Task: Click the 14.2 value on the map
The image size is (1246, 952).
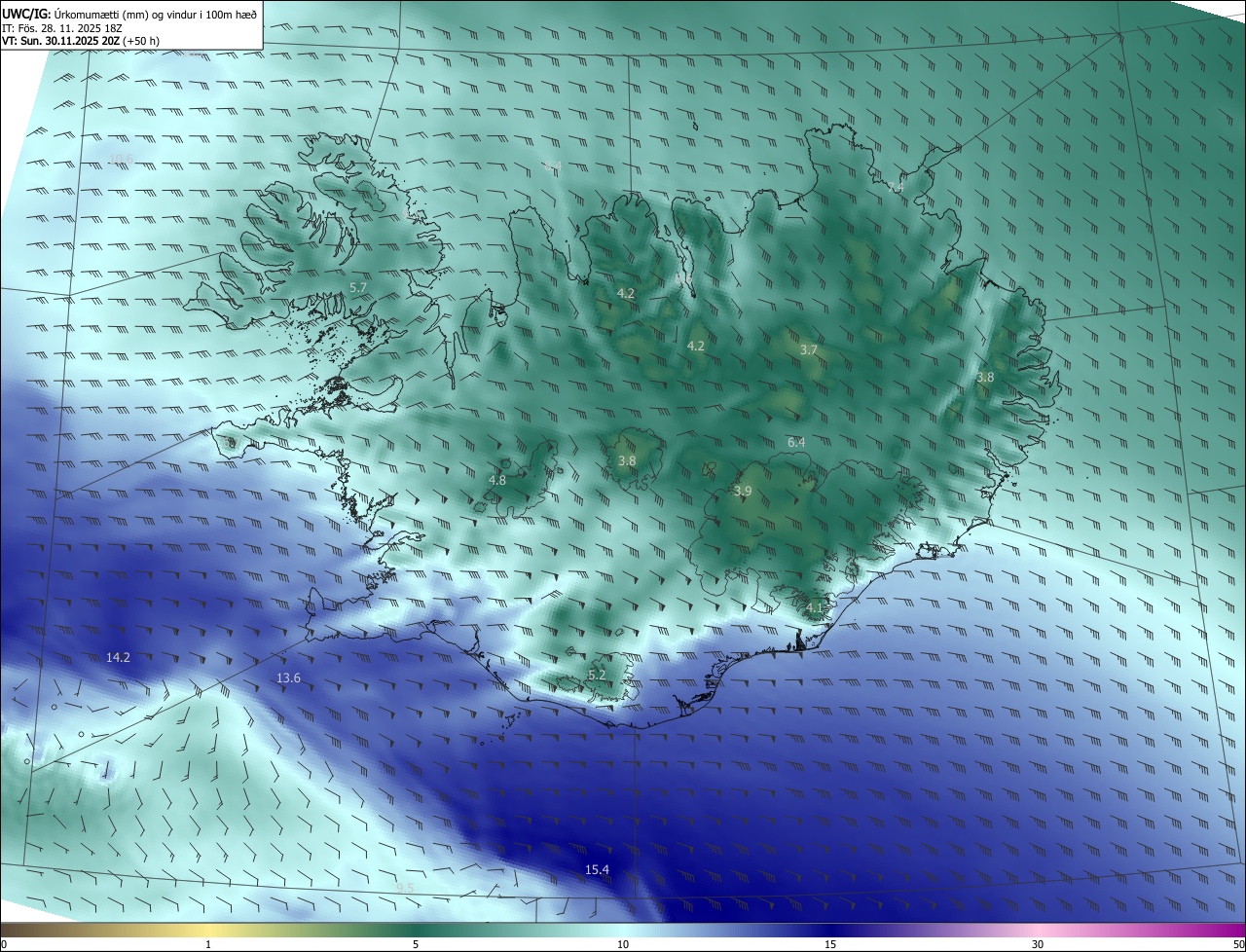Action: coord(118,658)
